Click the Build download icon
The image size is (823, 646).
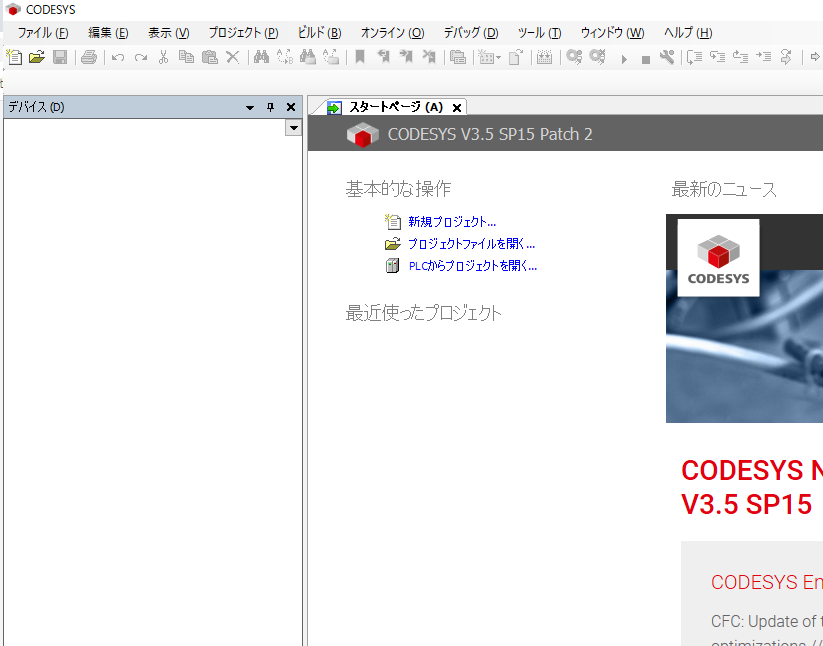[x=544, y=57]
